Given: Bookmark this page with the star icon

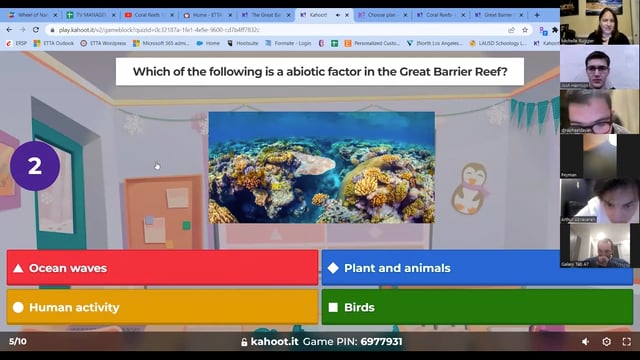Looking at the screenshot, I should pyautogui.click(x=525, y=30).
